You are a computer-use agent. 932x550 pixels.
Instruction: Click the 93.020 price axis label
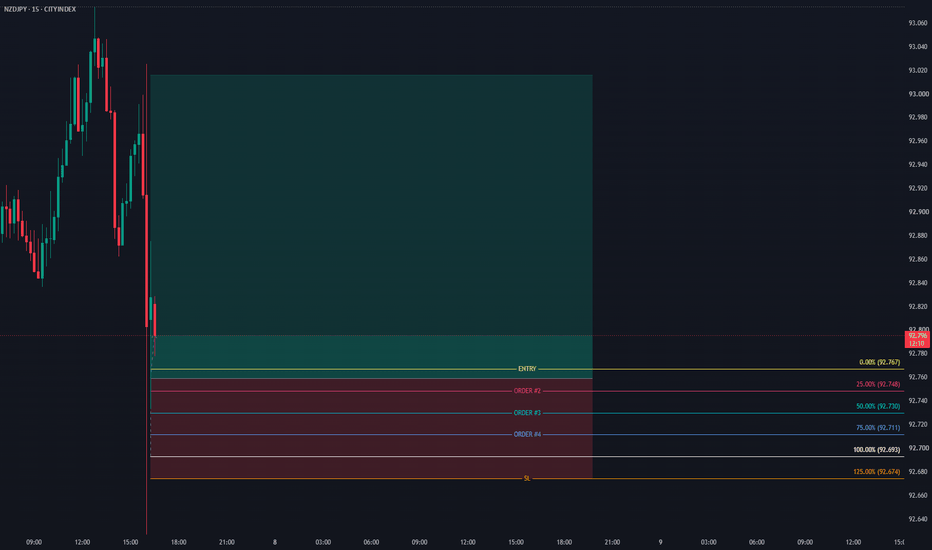click(918, 71)
